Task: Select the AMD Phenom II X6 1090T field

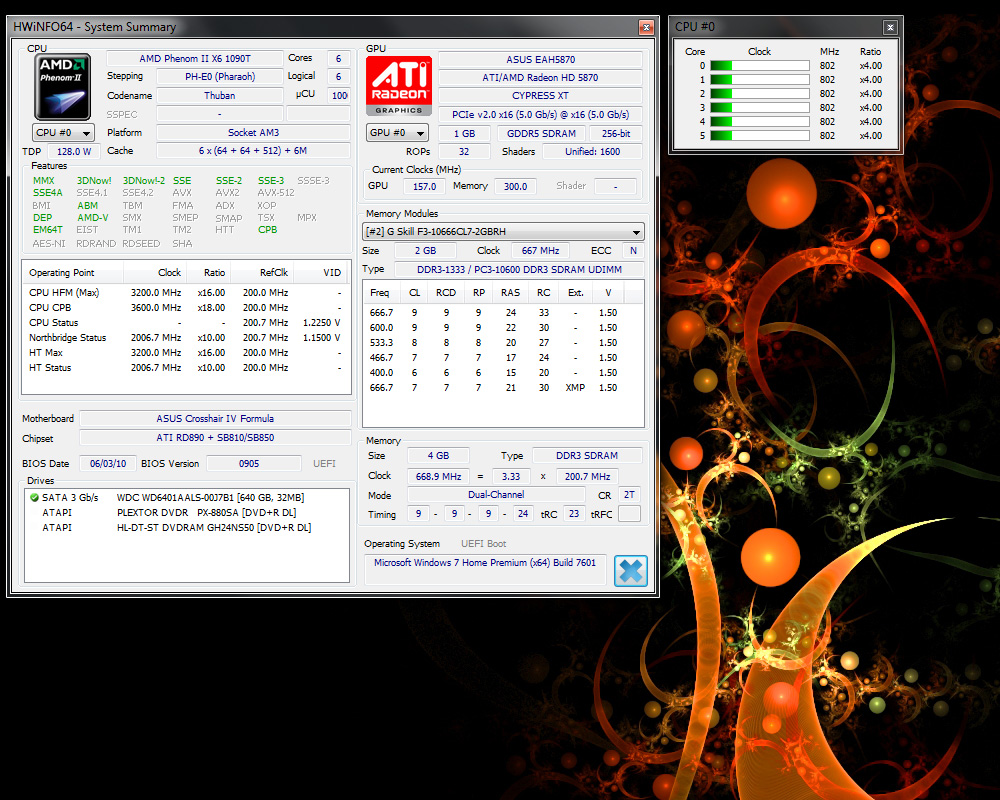Action: 195,59
